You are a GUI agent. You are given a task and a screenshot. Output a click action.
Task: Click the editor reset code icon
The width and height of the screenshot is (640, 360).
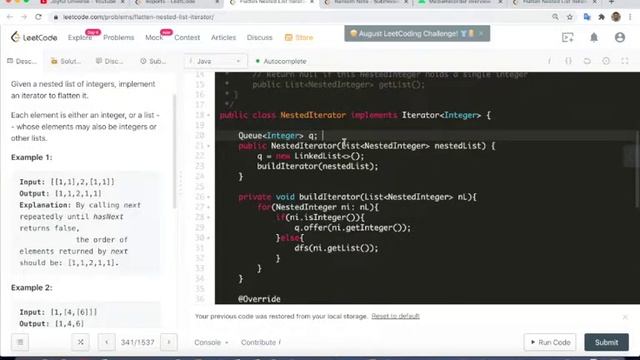(x=587, y=61)
